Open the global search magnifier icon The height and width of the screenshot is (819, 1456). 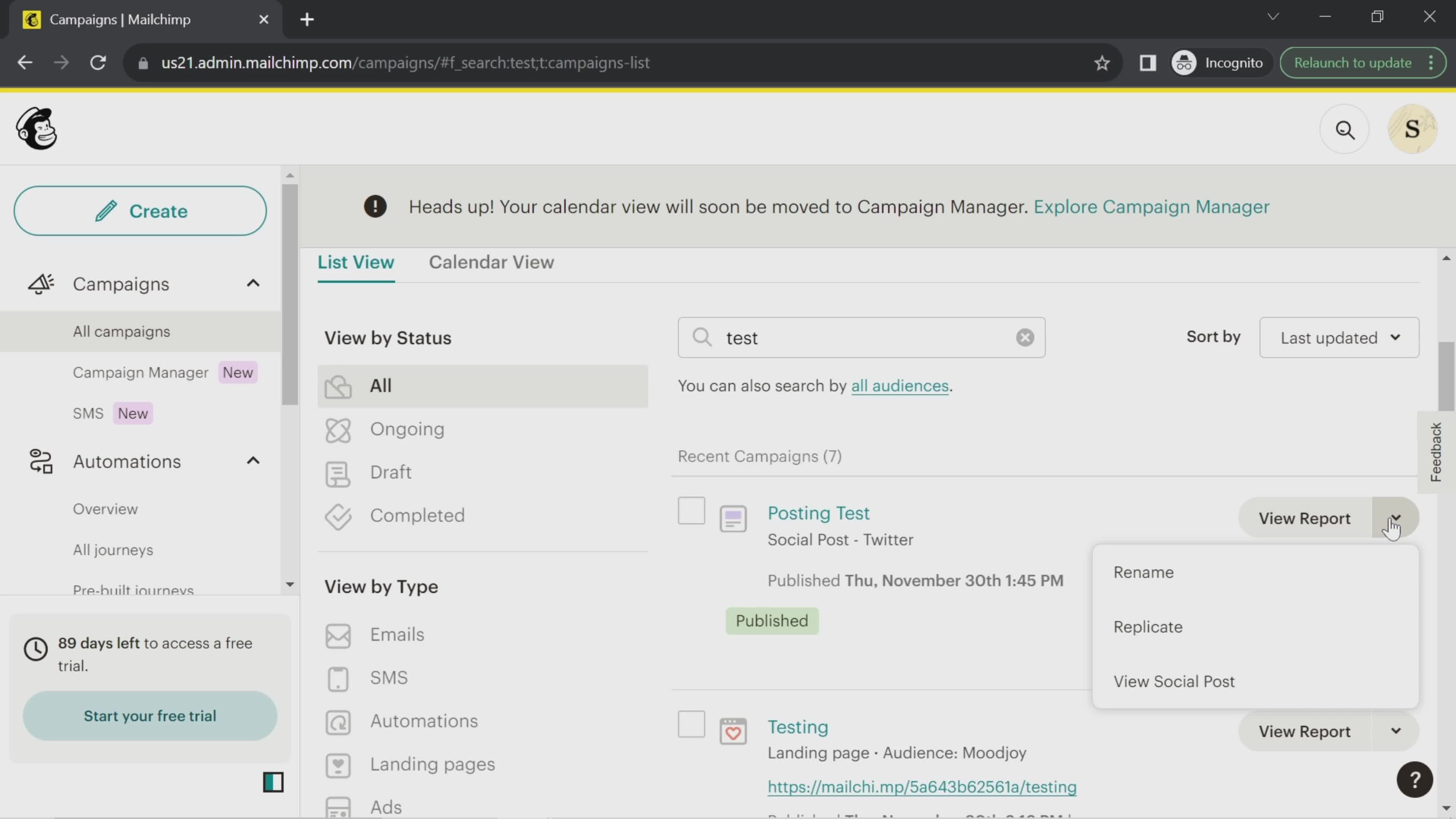pos(1345,129)
